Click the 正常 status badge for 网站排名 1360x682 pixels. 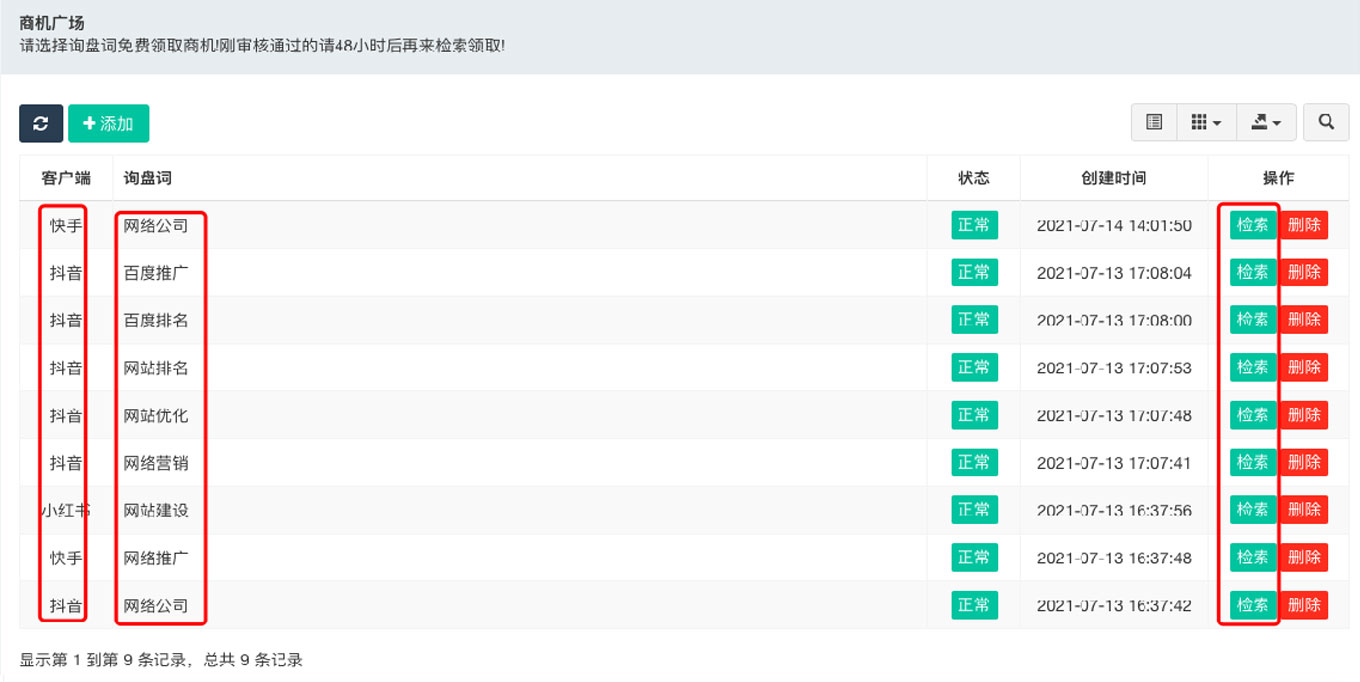pos(974,367)
